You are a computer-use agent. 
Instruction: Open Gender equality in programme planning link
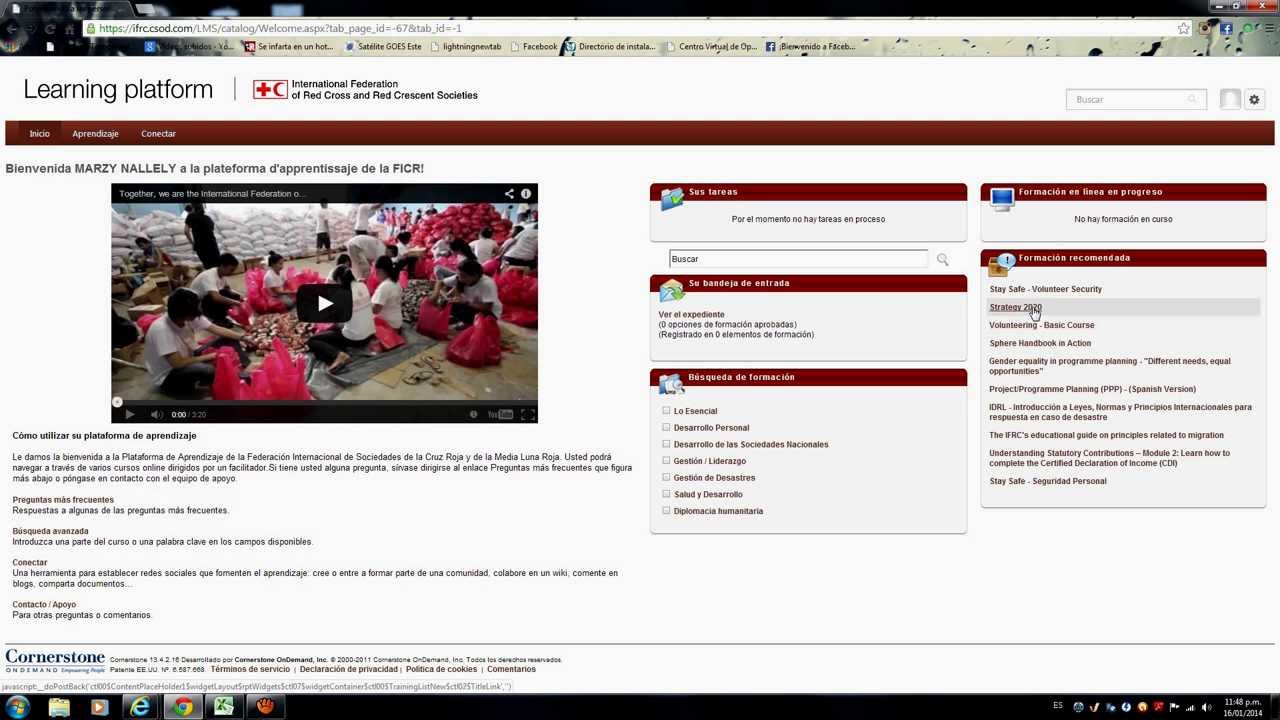coord(1110,366)
